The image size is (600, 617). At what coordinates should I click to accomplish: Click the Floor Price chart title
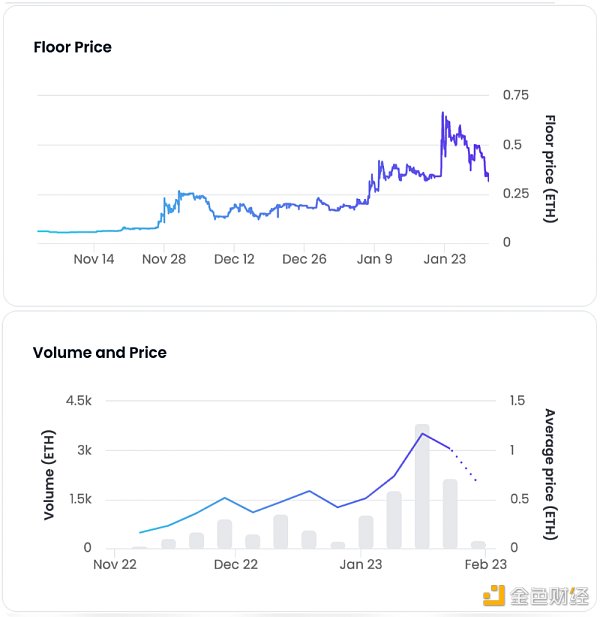[x=72, y=47]
